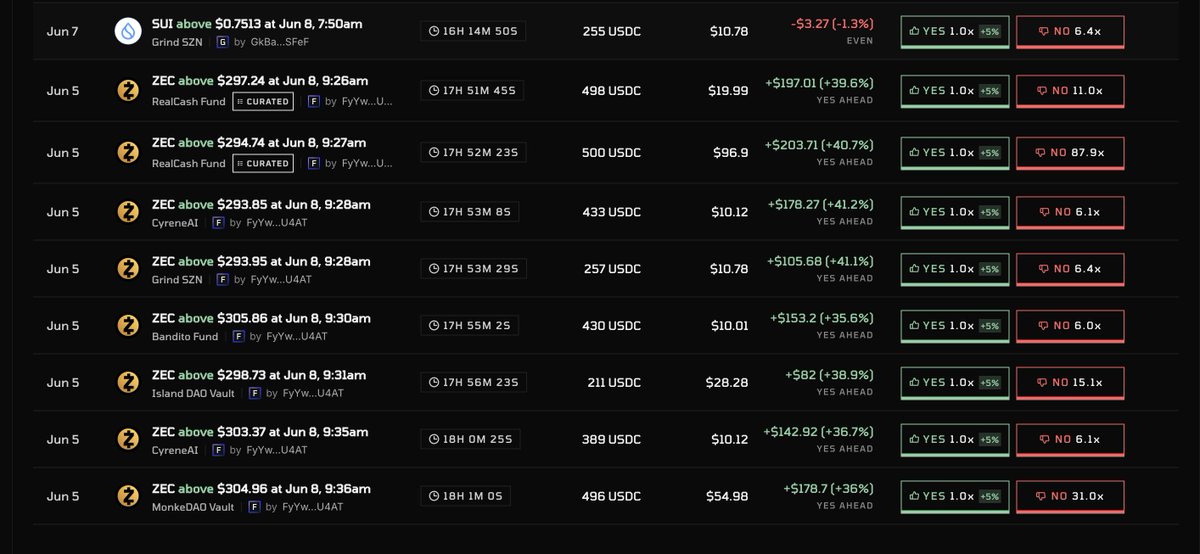This screenshot has height=554, width=1200.
Task: Click clock timer 16H 14M 50S
Action: click(473, 31)
